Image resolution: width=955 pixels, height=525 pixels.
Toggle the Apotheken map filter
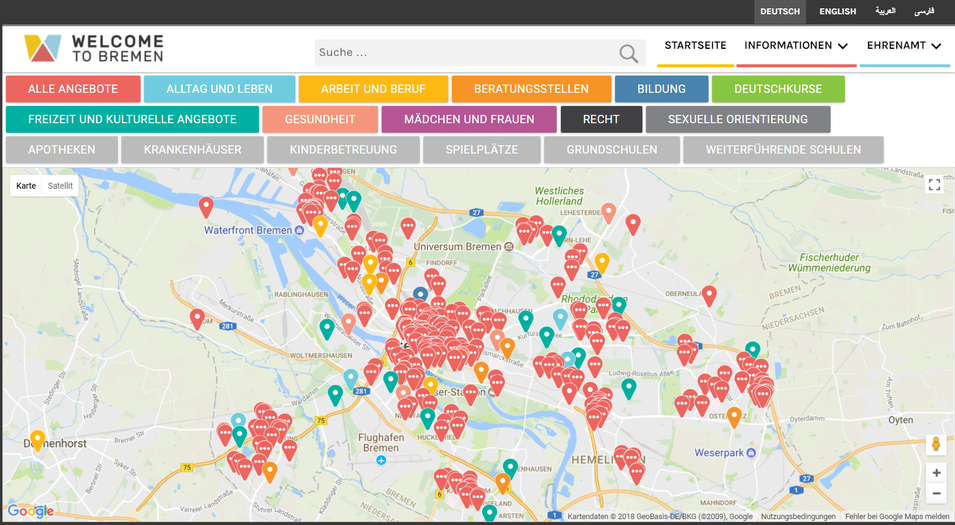(x=62, y=150)
